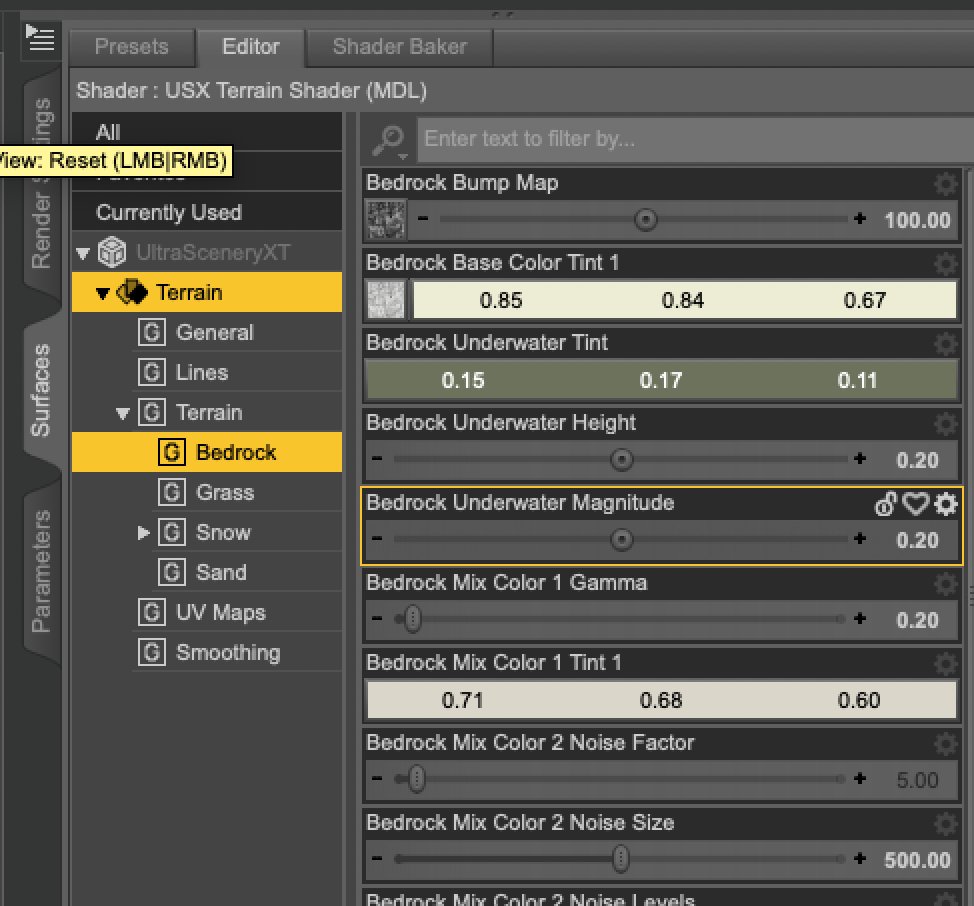Increase Bedrock Mix Color 1 Gamma with plus
The image size is (974, 906).
860,618
